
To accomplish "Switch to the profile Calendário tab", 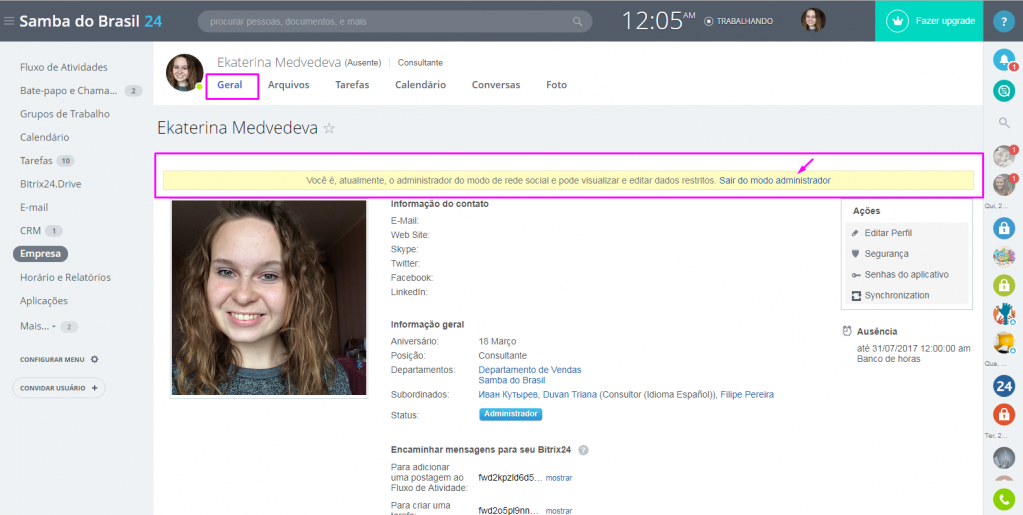I will (421, 85).
